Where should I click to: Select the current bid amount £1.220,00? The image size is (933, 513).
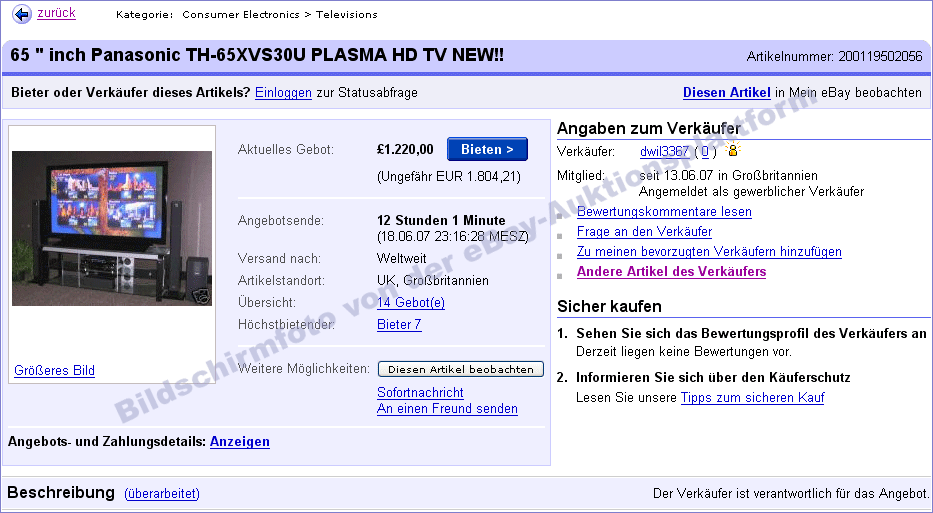[405, 149]
